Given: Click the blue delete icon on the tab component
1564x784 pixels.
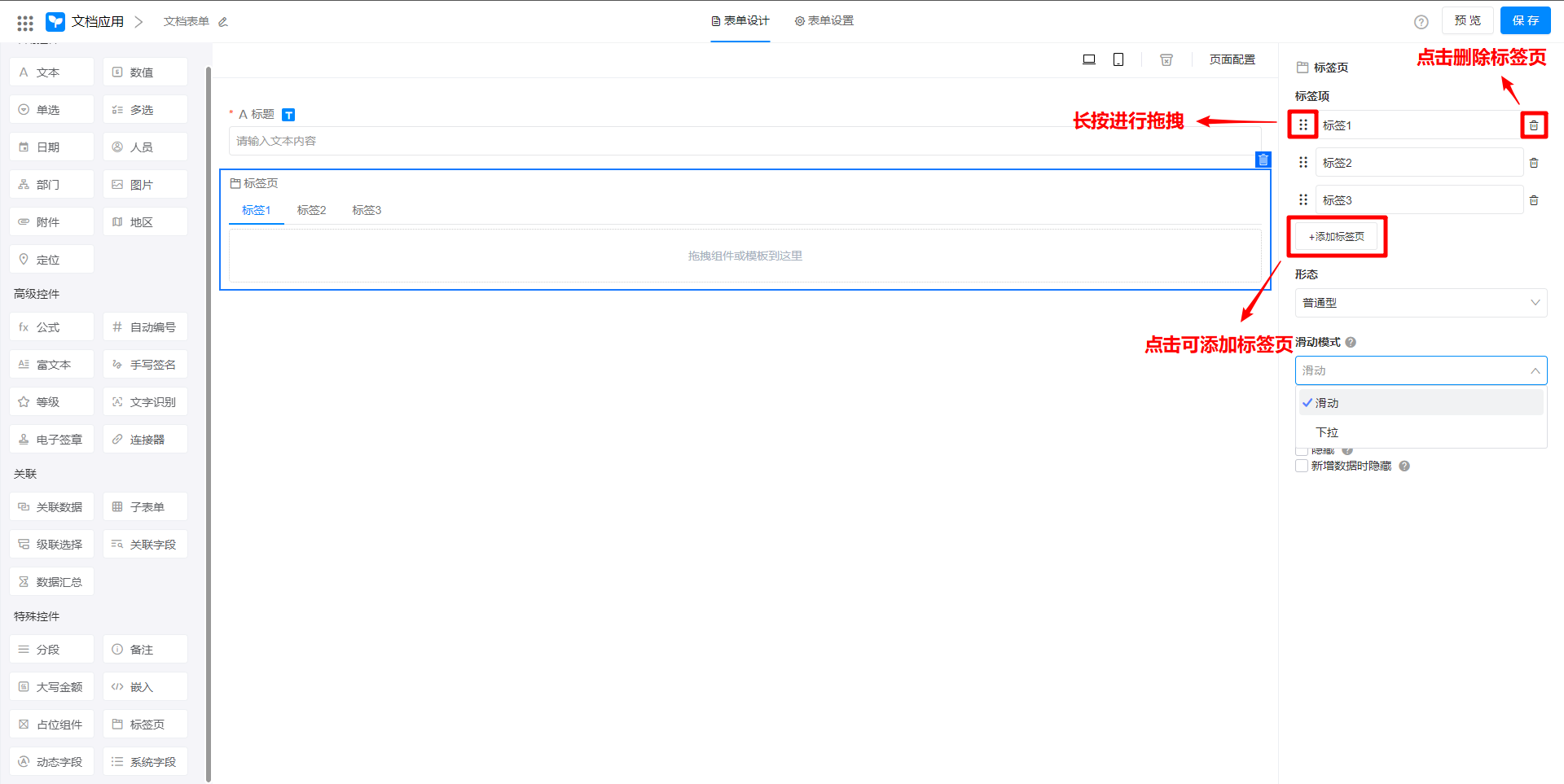Looking at the screenshot, I should click(x=1263, y=160).
